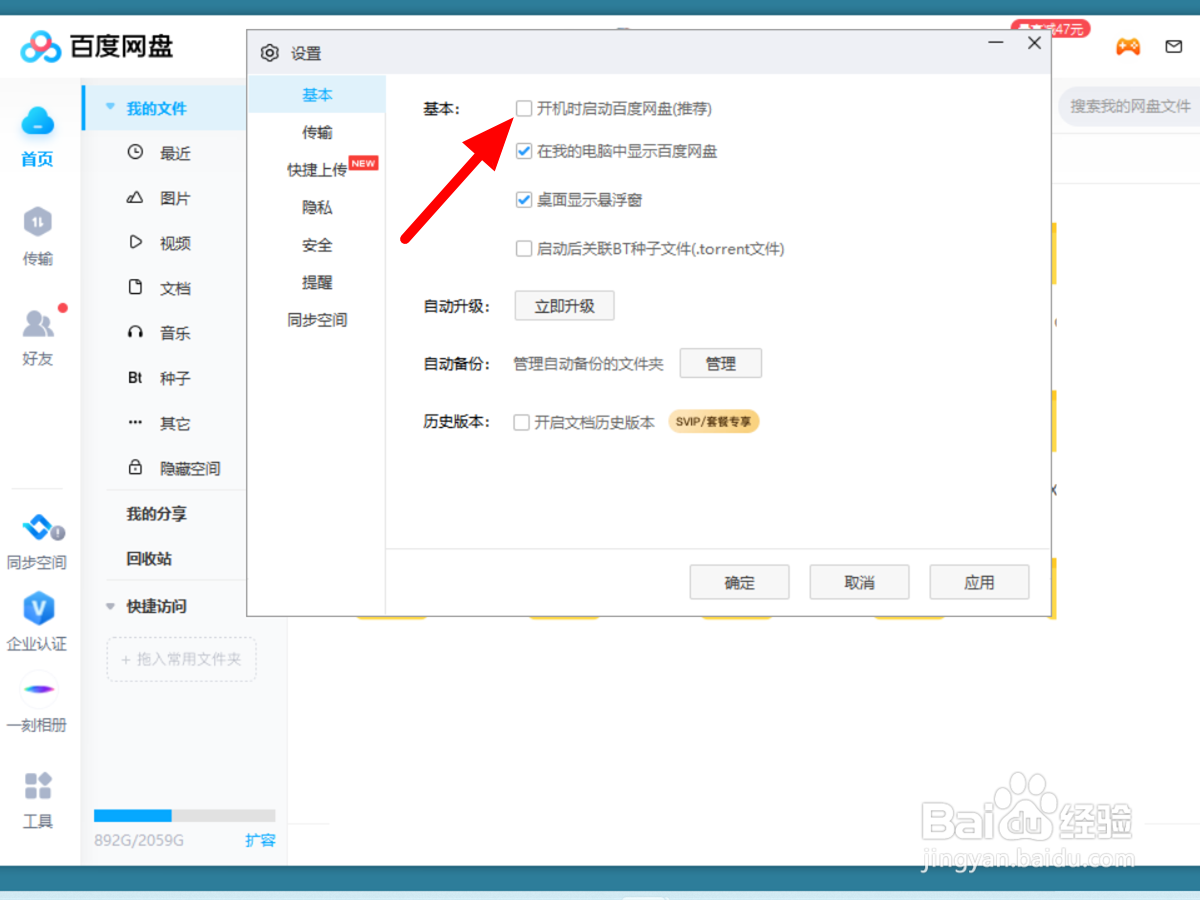Click the settings gear icon in dialog title
The width and height of the screenshot is (1200, 900).
[269, 53]
